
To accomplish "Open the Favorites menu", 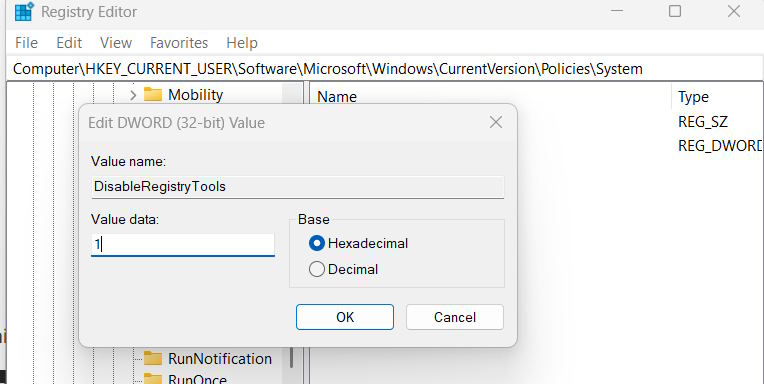I will [x=179, y=43].
